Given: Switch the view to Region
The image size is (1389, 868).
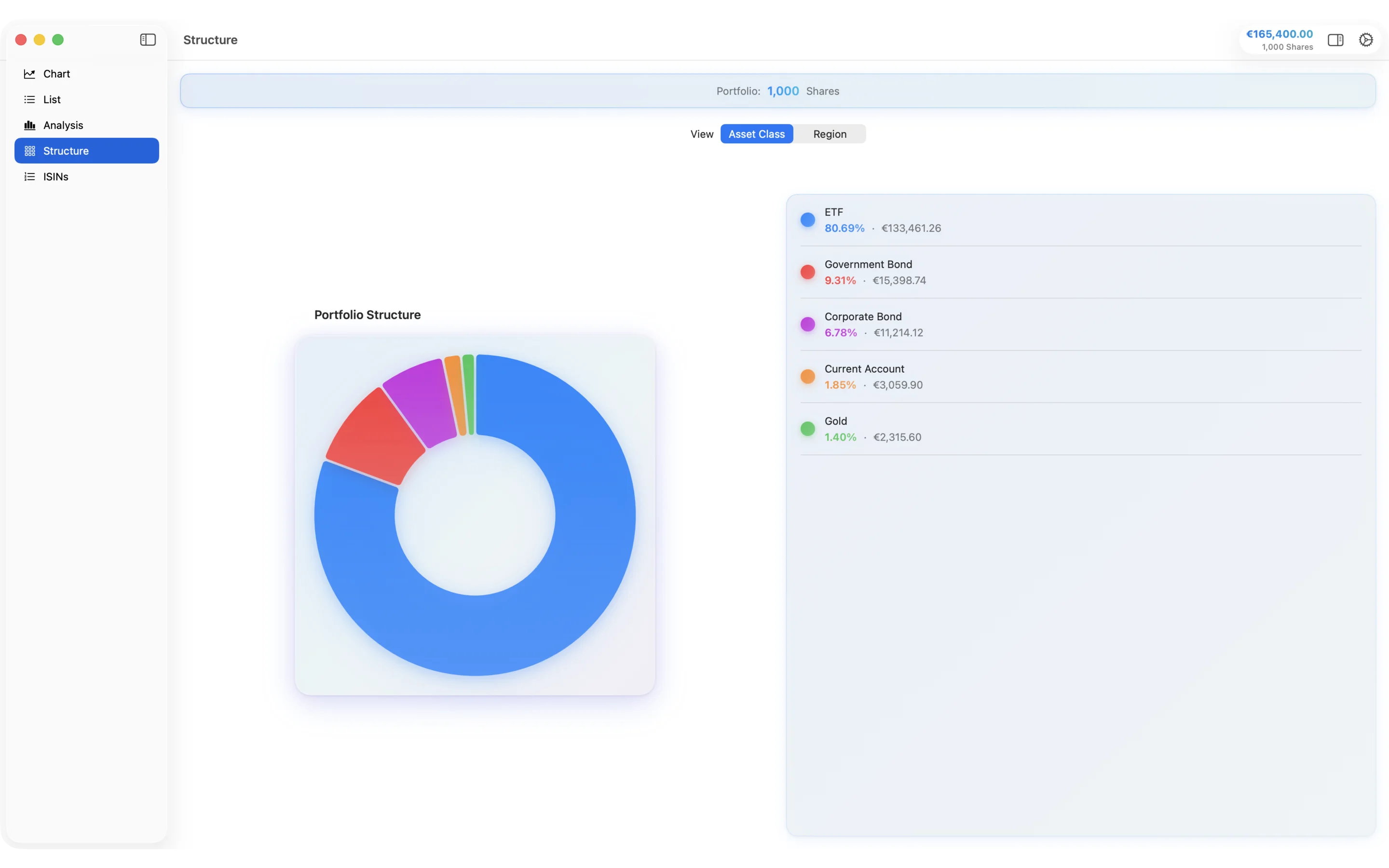Looking at the screenshot, I should (830, 134).
